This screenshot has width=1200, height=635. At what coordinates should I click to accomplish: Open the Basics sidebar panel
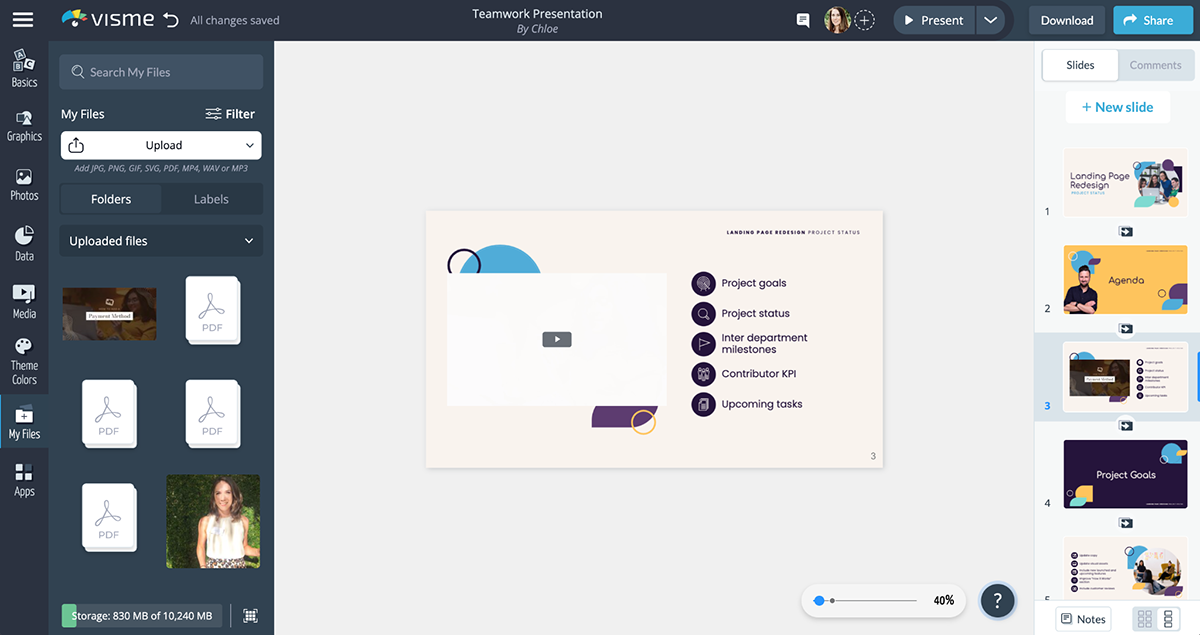click(24, 68)
